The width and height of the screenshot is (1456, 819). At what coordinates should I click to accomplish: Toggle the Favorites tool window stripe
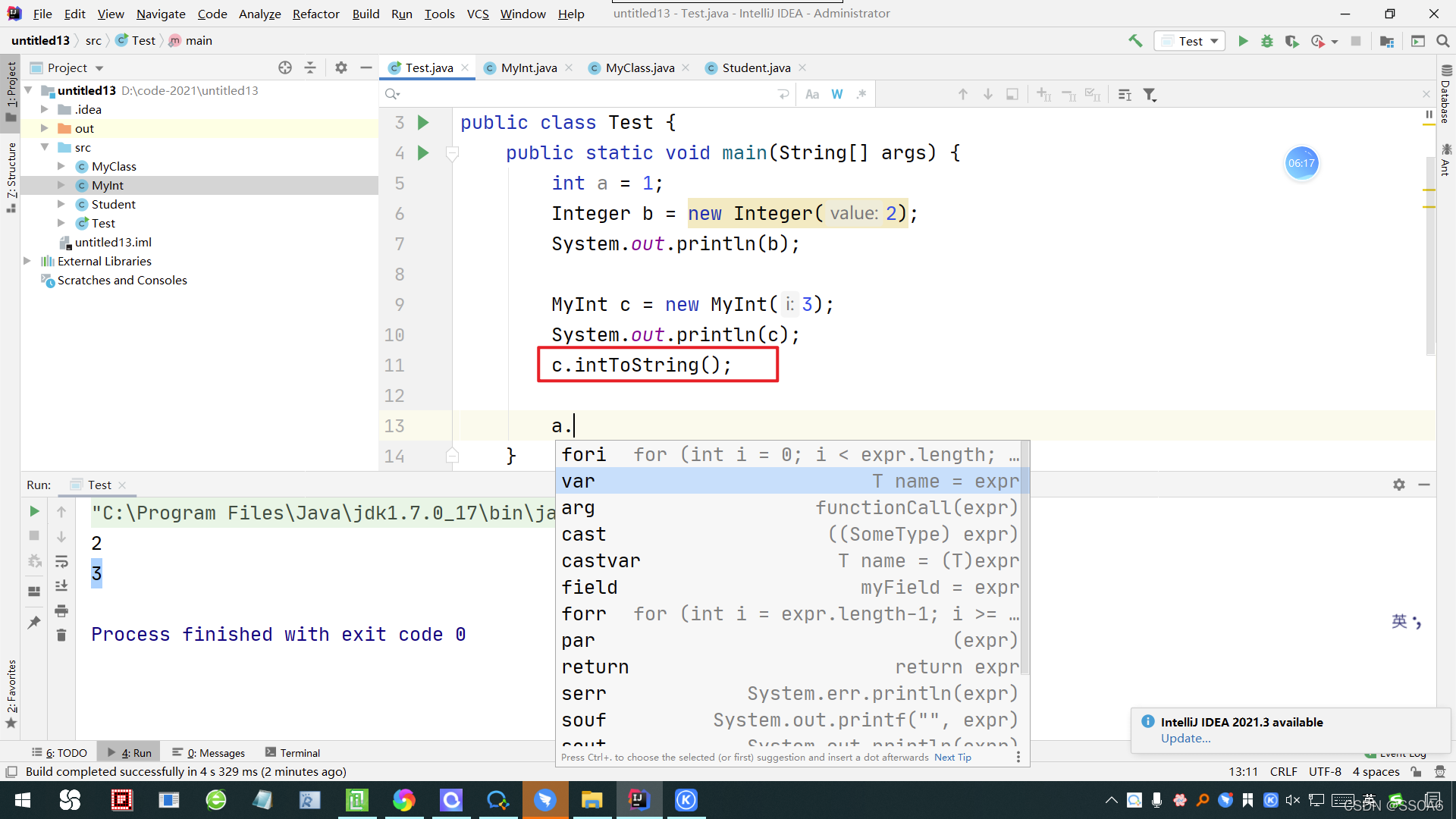[11, 694]
